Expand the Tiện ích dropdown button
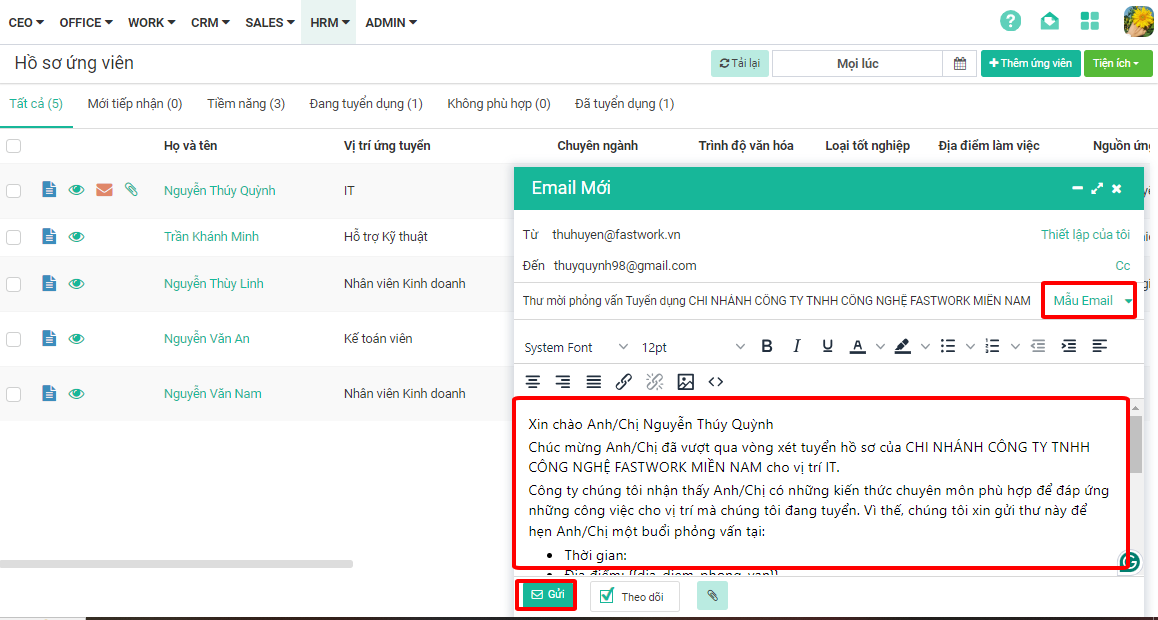 1117,64
